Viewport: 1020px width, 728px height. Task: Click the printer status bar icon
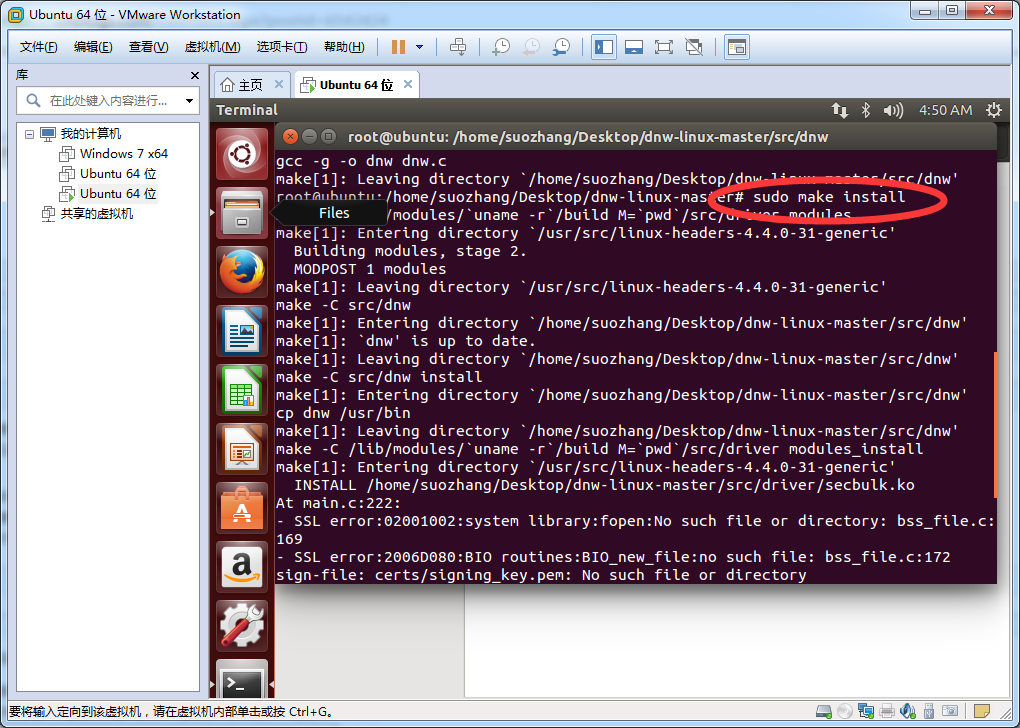point(887,712)
